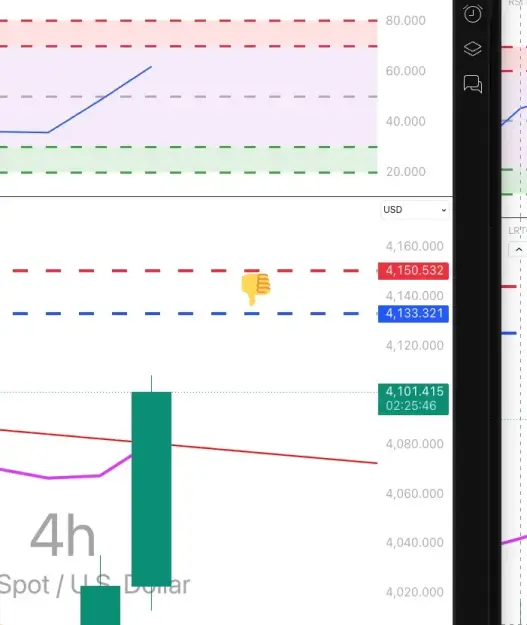Image resolution: width=527 pixels, height=625 pixels.
Task: Select the red 4,150.532 price label
Action: (x=413, y=271)
